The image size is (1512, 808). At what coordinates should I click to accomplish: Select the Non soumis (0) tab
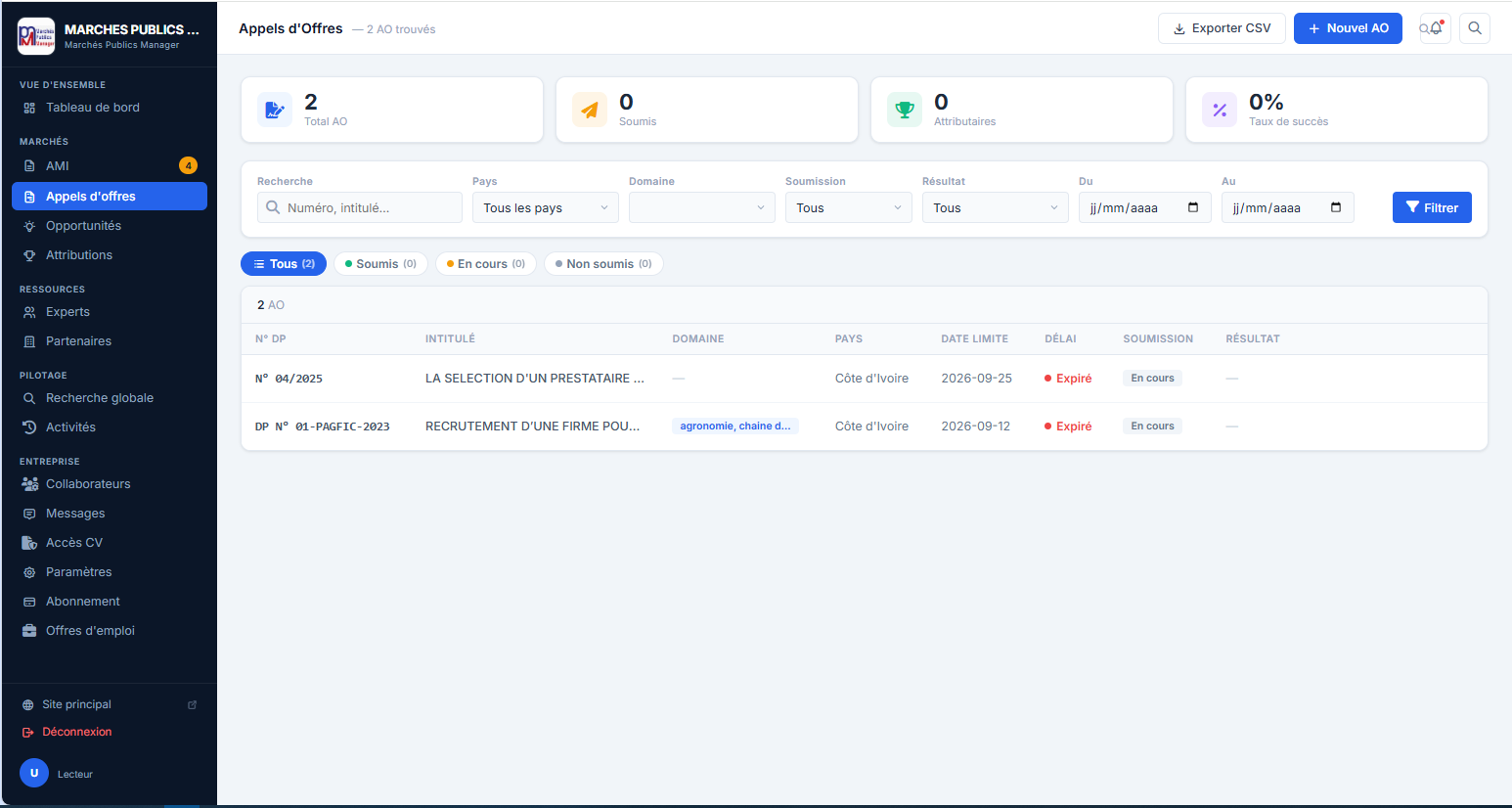pos(603,264)
